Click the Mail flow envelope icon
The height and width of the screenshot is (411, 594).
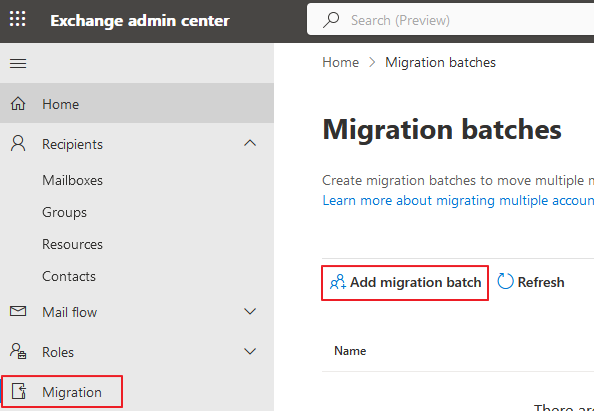click(x=18, y=311)
